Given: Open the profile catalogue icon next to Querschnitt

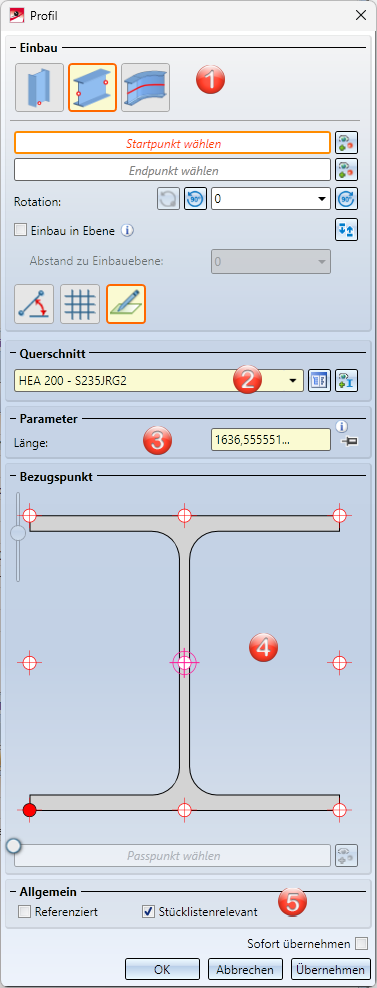Looking at the screenshot, I should 319,381.
